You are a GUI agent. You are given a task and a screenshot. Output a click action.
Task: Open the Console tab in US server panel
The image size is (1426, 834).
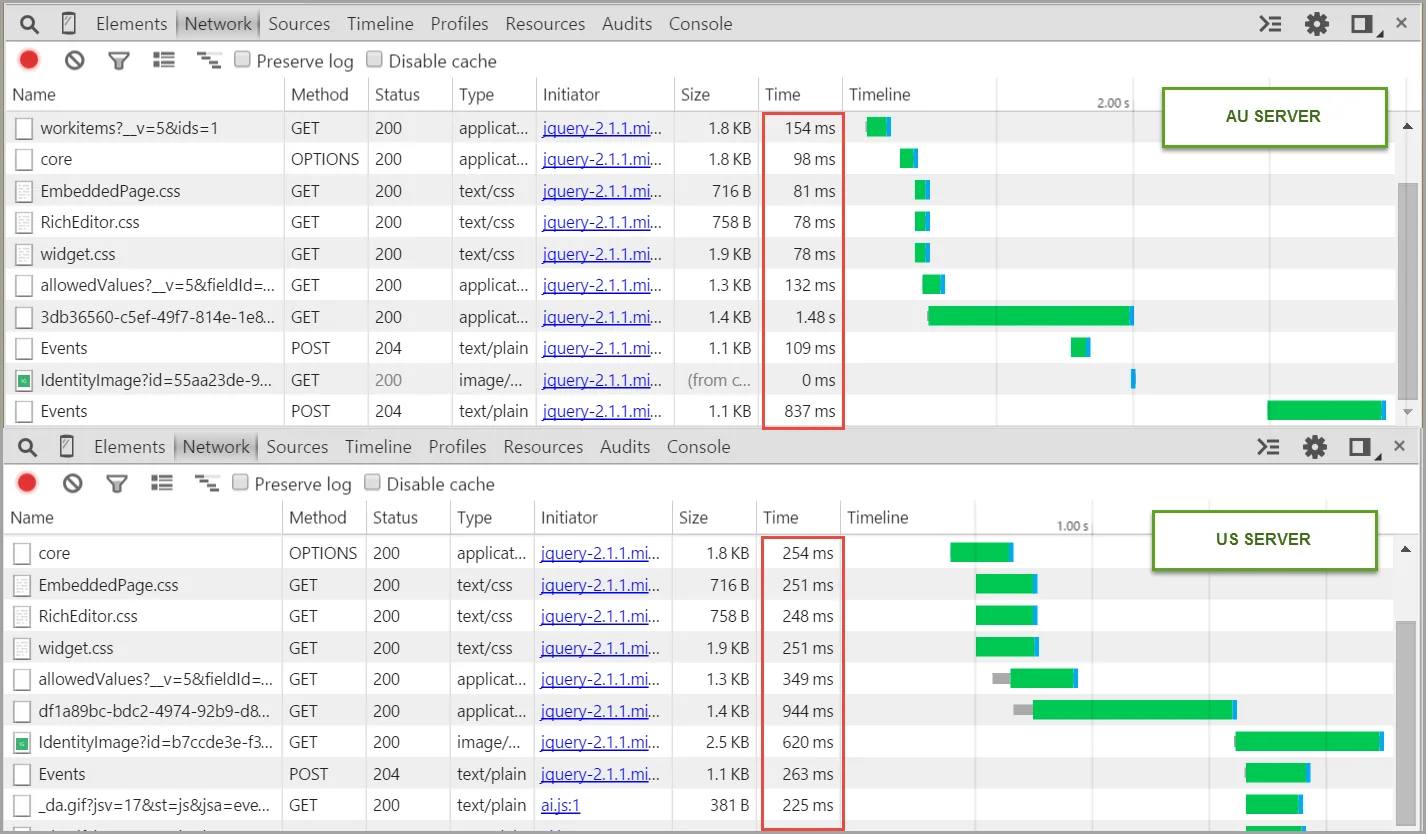point(699,447)
